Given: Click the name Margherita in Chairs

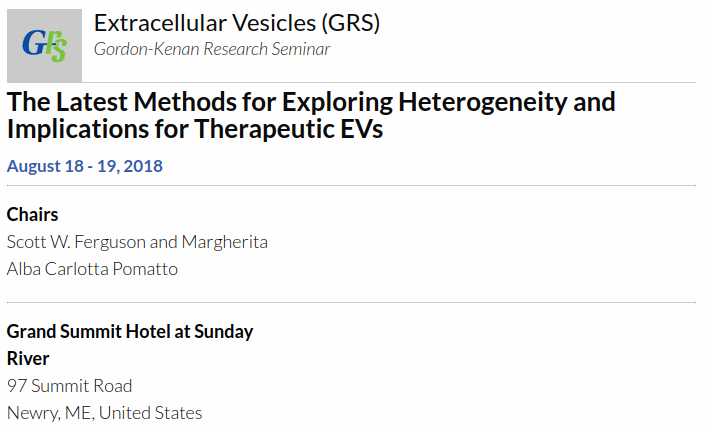Looking at the screenshot, I should point(225,242).
